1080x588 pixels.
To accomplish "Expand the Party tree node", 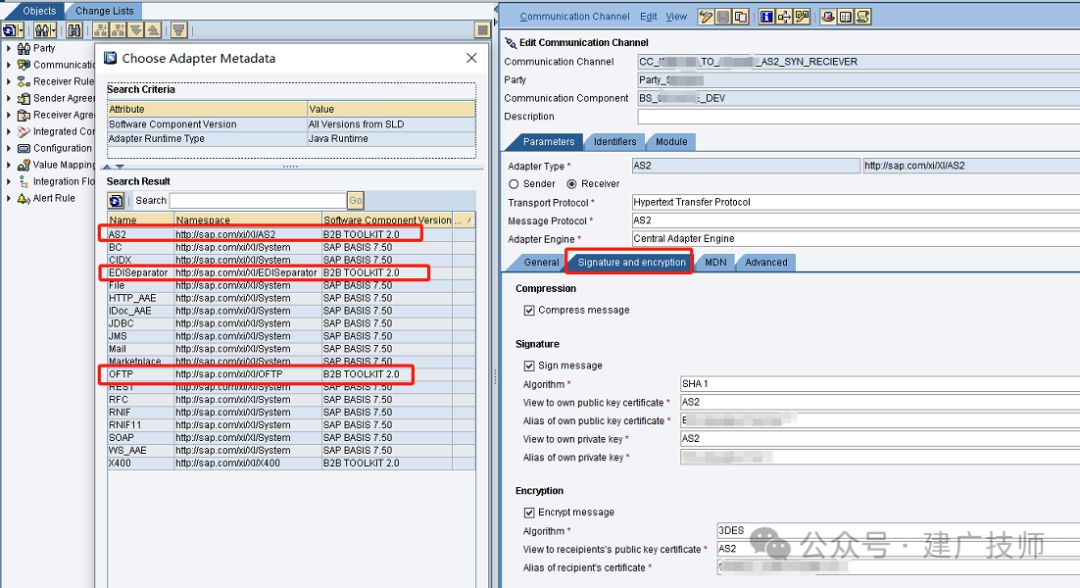I will (8, 48).
